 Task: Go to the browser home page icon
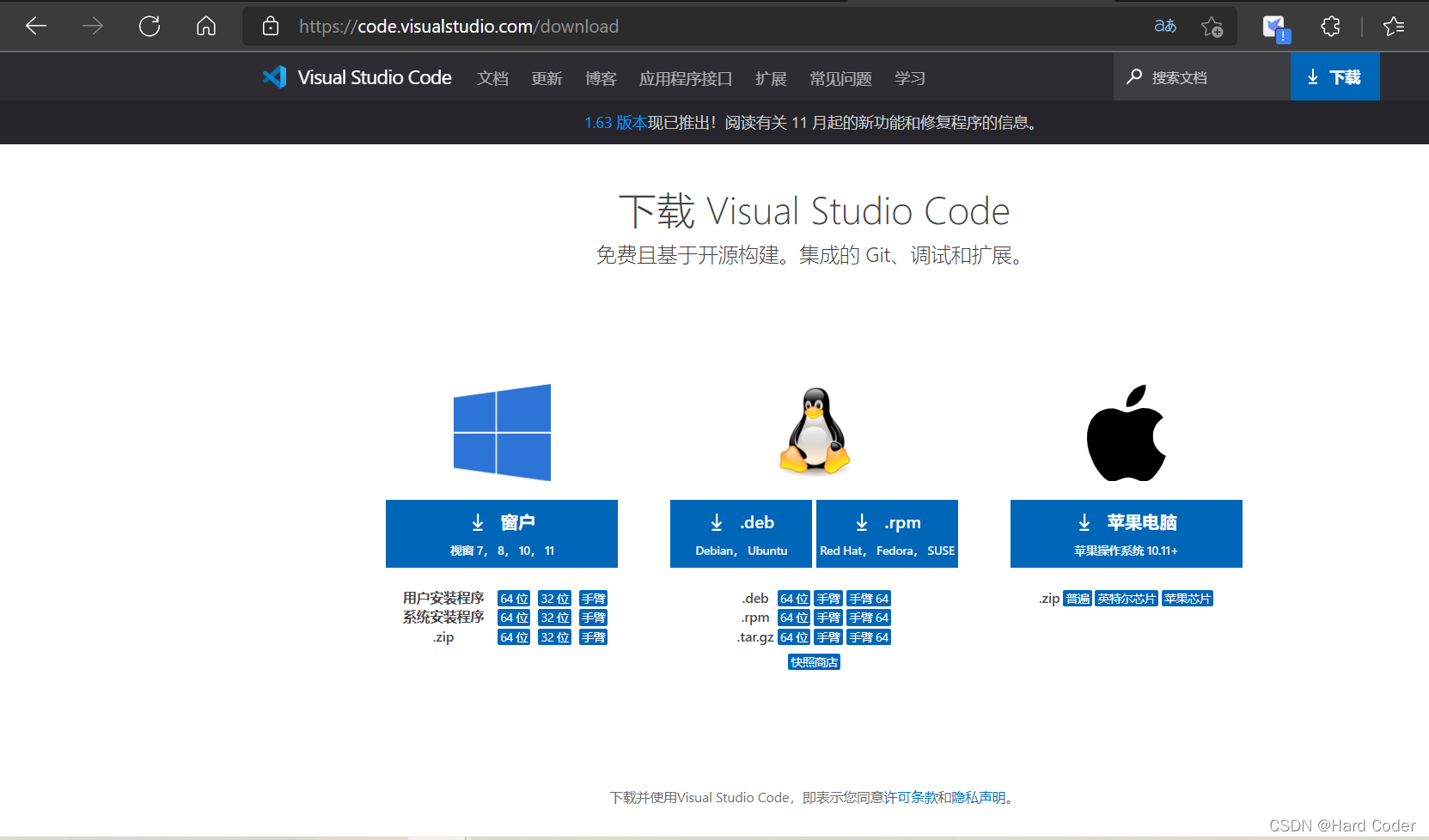(x=206, y=26)
